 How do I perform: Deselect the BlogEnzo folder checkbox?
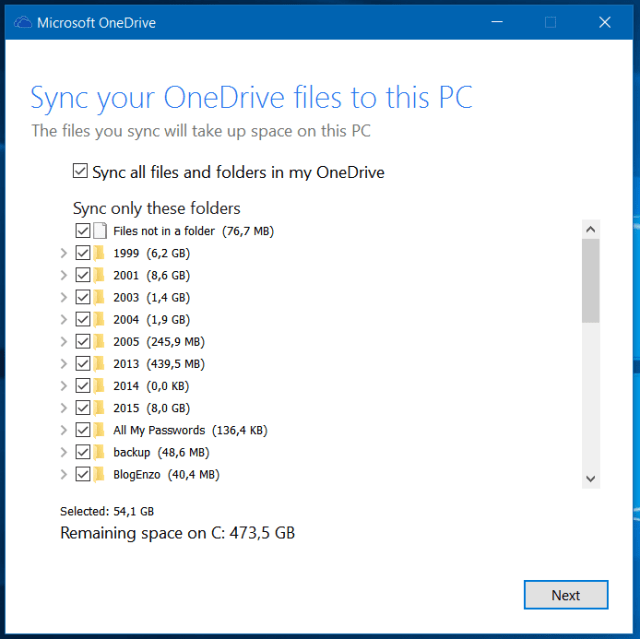(83, 474)
